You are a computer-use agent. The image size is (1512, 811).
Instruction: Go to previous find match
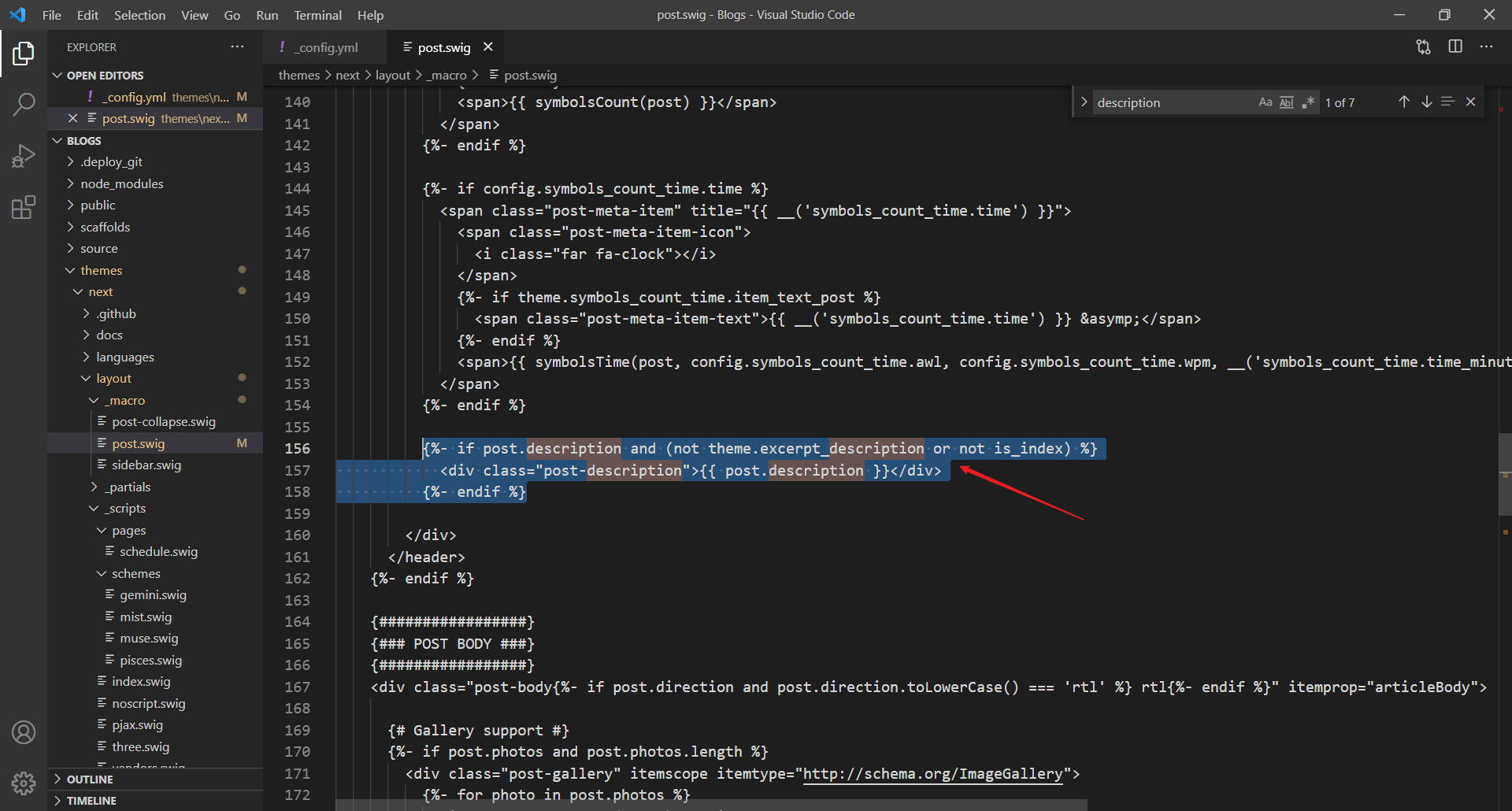1404,102
